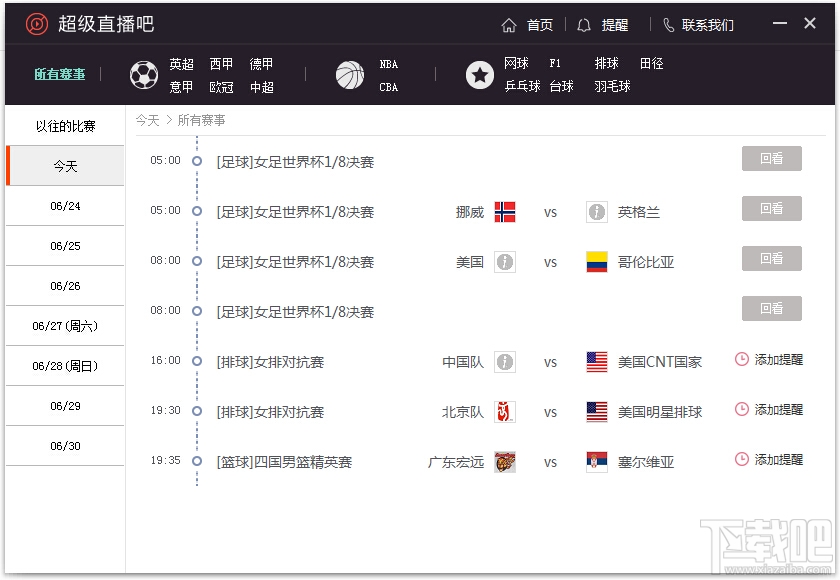Filter by NBA games
840x580 pixels.
coord(388,64)
